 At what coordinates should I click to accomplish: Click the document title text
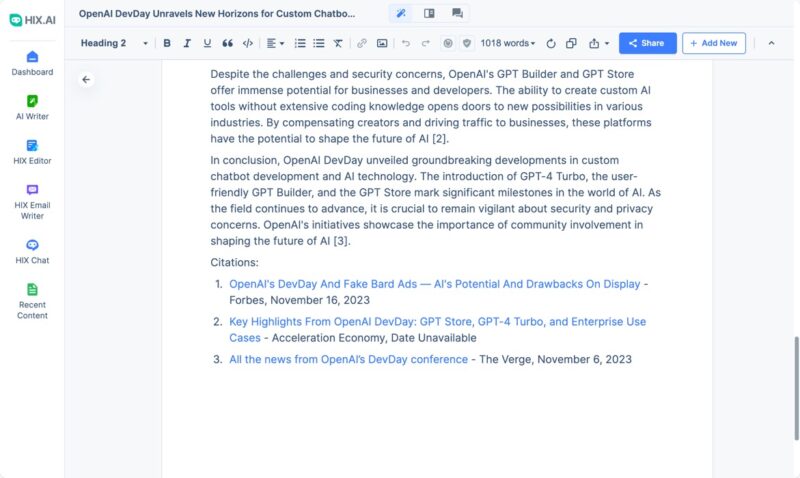click(x=217, y=14)
